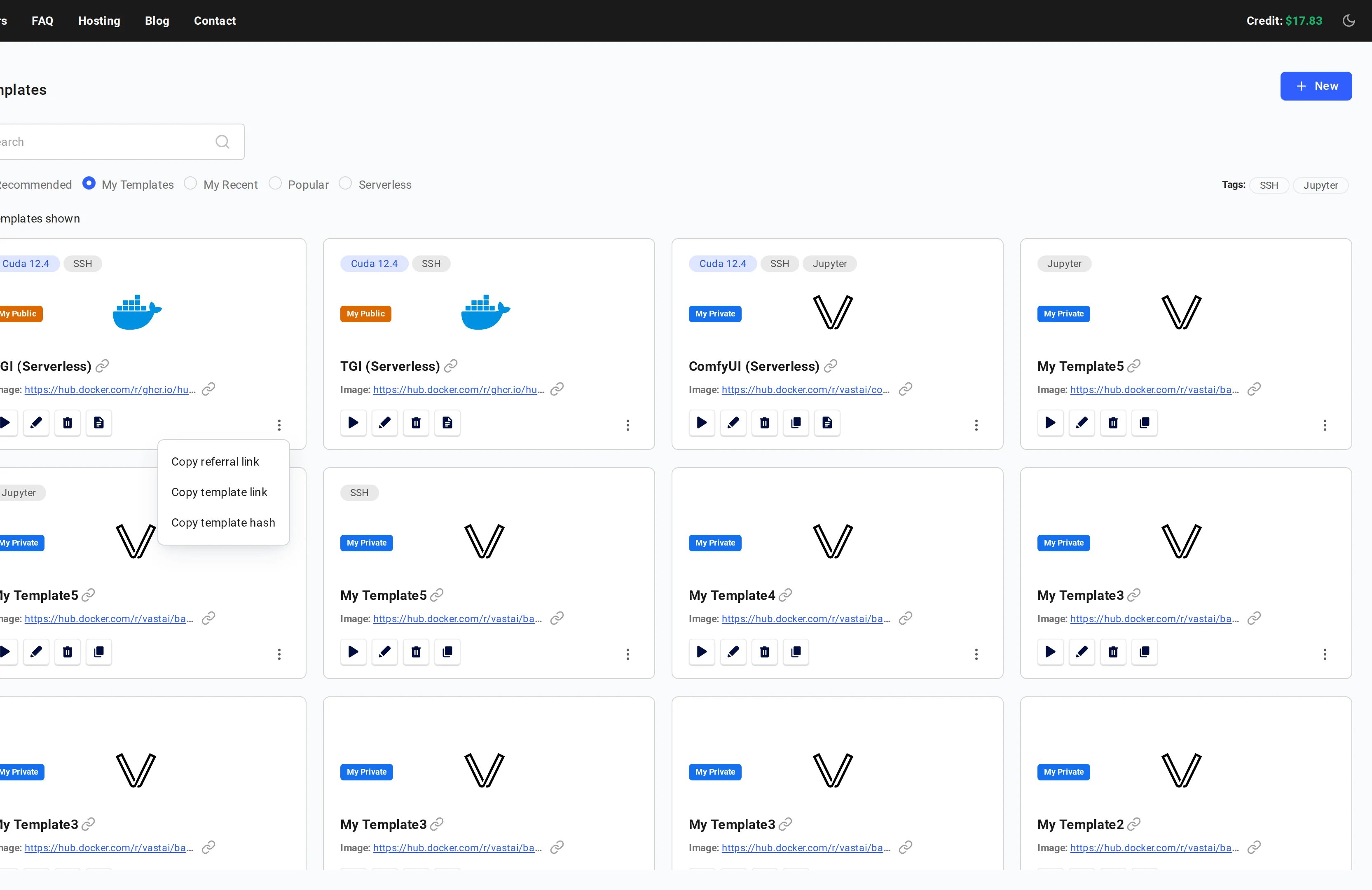Copy the ComfyUI image URL via its chain icon
This screenshot has width=1372, height=890.
[x=906, y=389]
